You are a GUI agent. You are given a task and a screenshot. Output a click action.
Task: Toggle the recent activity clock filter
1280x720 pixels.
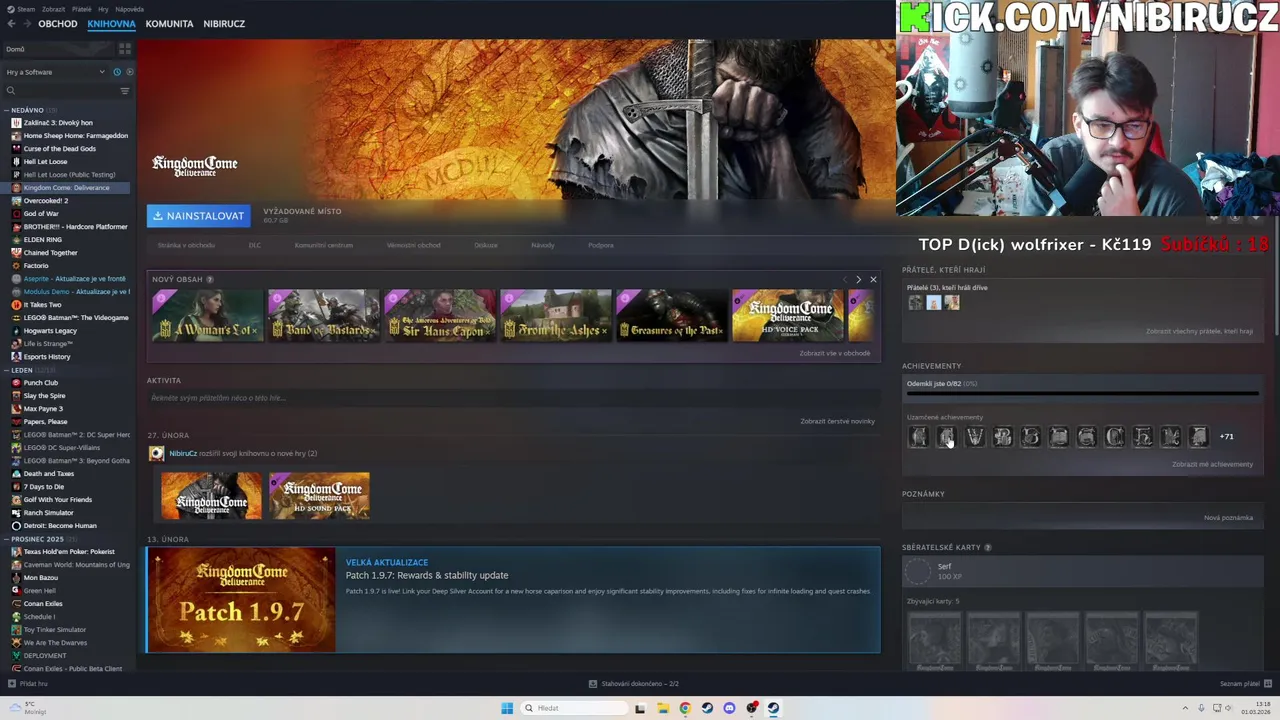[117, 72]
